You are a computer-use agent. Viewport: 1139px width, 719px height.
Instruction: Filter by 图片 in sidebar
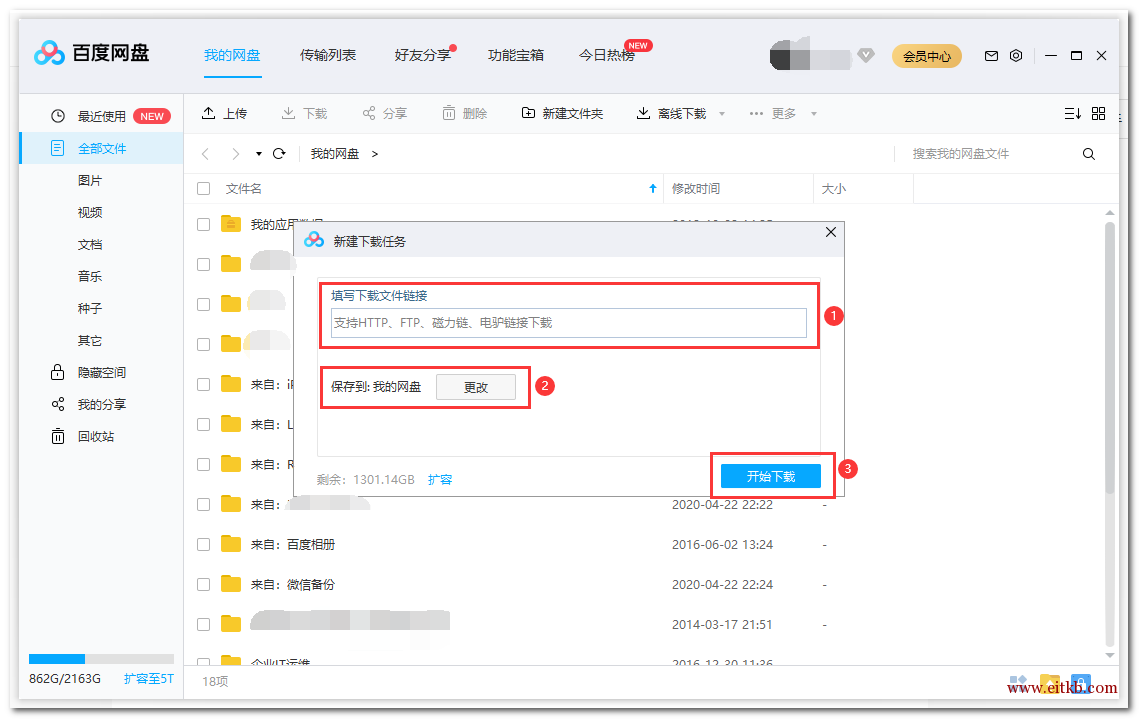(x=90, y=180)
